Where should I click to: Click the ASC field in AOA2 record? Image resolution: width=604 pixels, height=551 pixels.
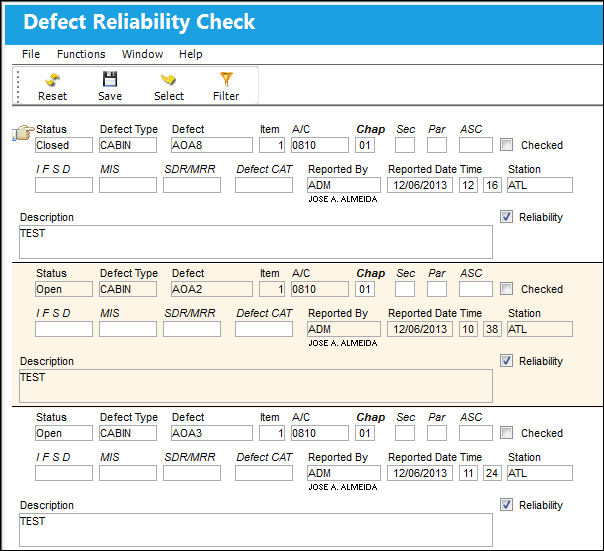coord(476,289)
